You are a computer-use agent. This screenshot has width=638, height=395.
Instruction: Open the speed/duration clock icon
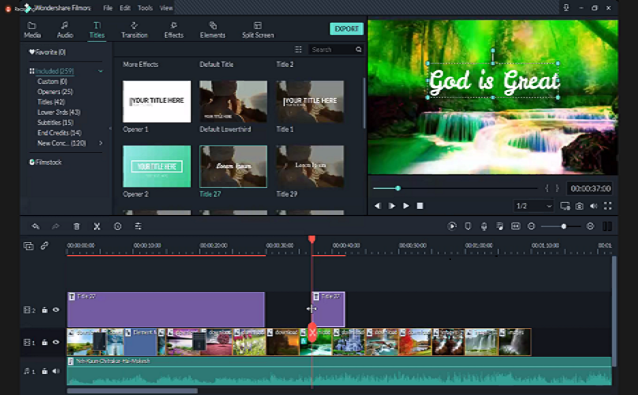tap(118, 226)
